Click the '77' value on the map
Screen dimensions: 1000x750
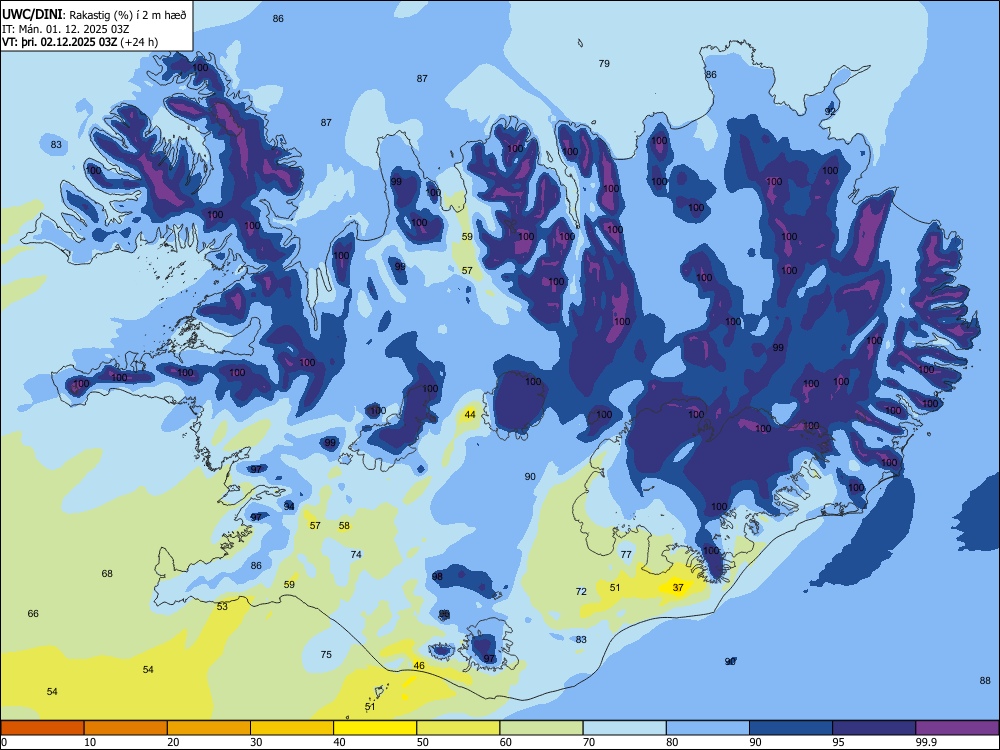coord(626,554)
